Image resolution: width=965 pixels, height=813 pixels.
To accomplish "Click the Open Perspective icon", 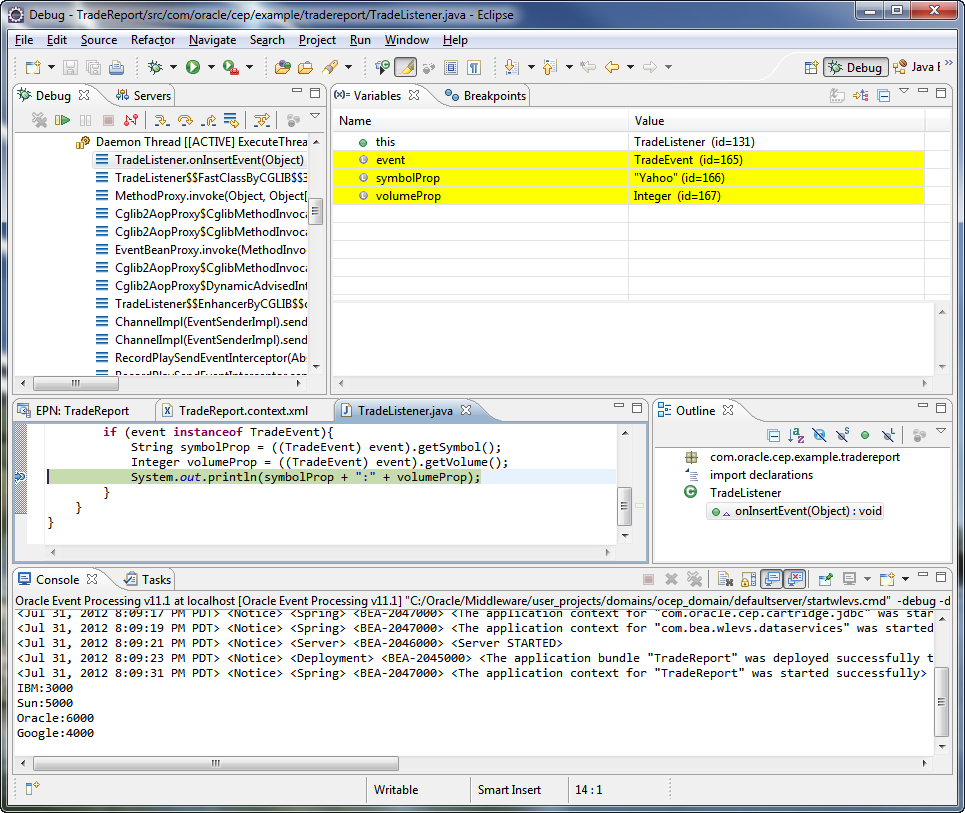I will click(x=811, y=67).
